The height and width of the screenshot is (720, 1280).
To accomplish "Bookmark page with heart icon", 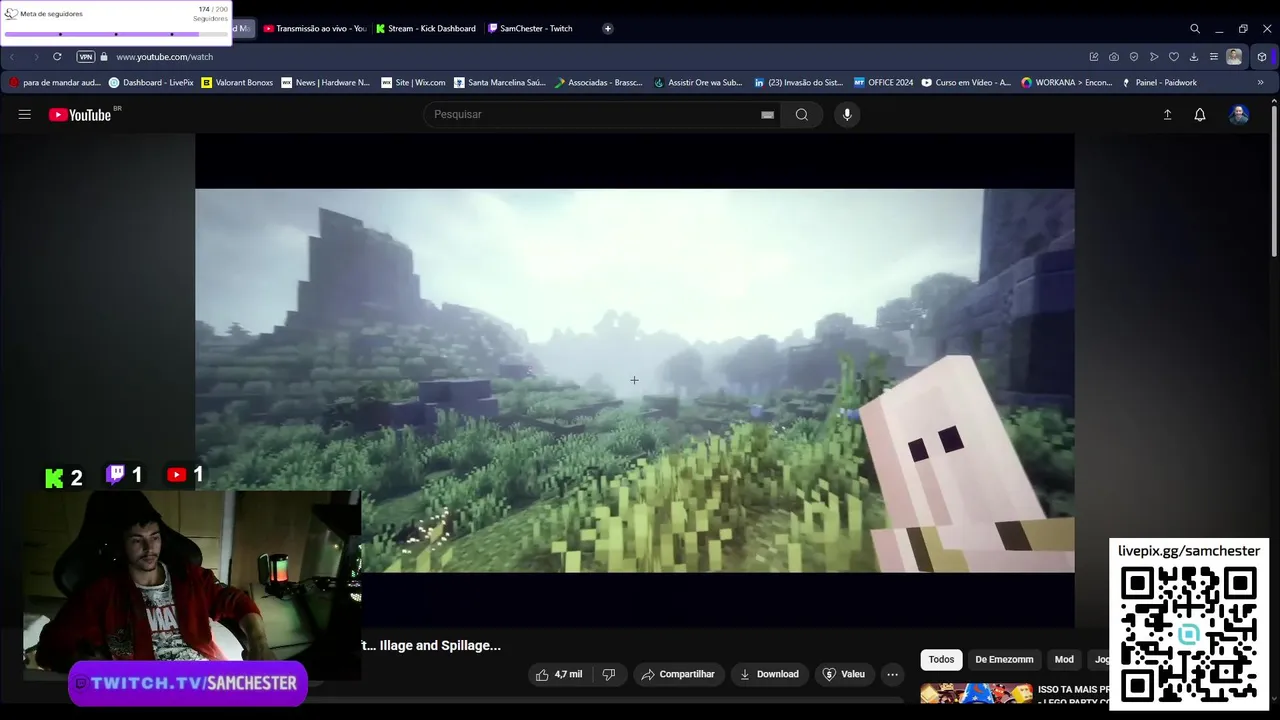I will pyautogui.click(x=1174, y=57).
